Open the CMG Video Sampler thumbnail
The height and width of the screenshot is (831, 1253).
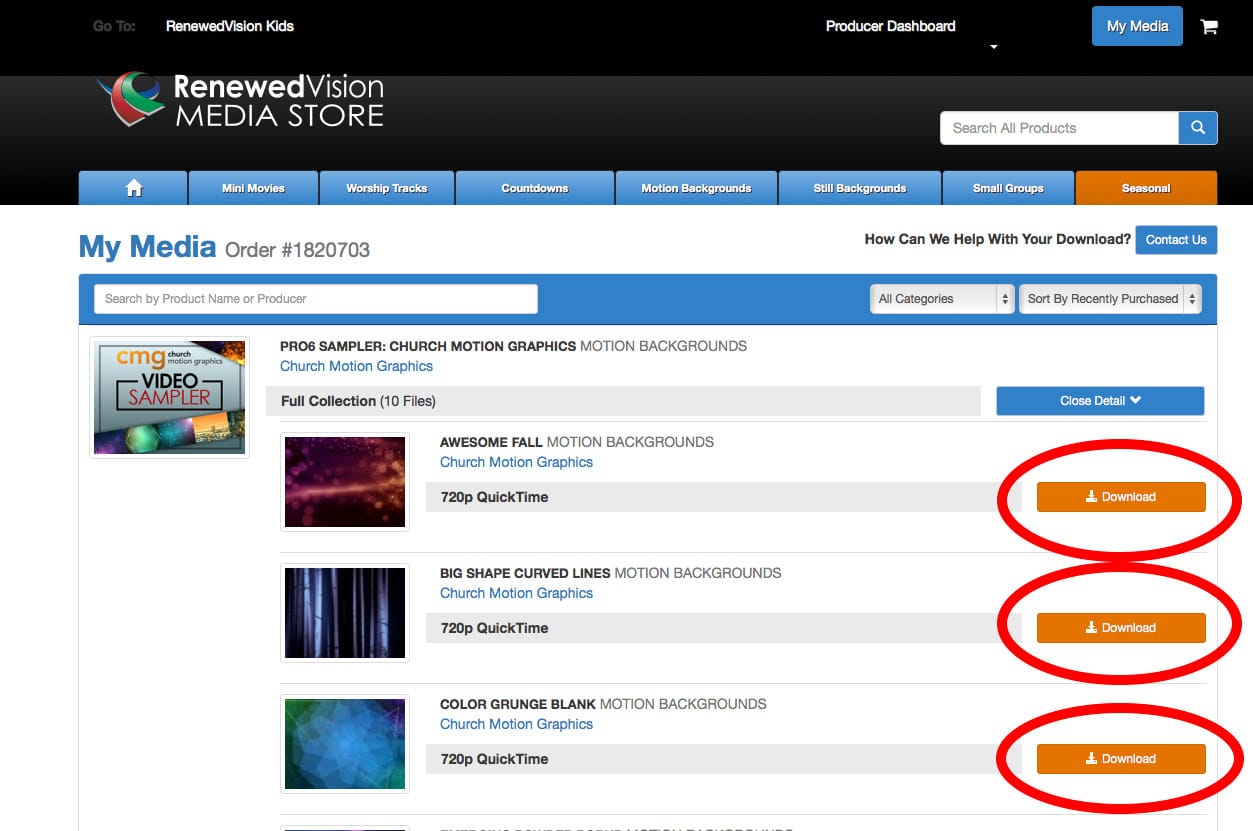(x=170, y=397)
